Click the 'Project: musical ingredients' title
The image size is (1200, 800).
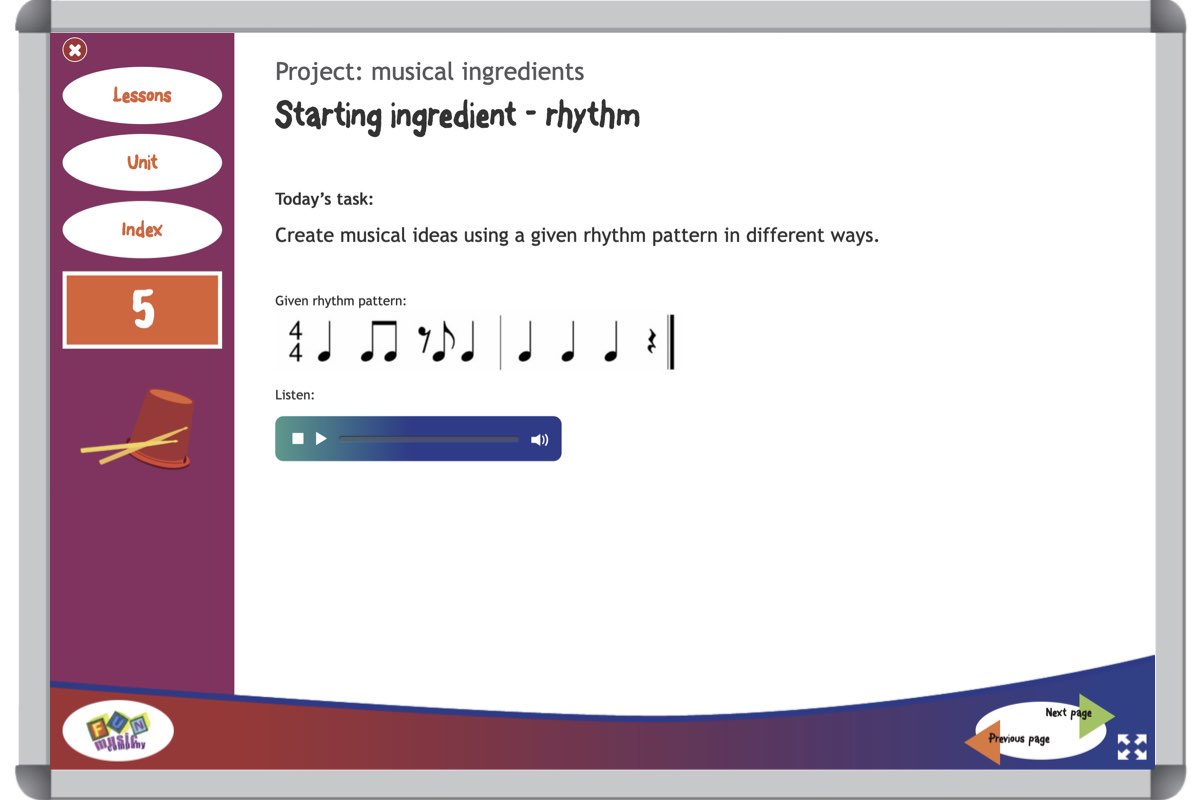(x=429, y=72)
